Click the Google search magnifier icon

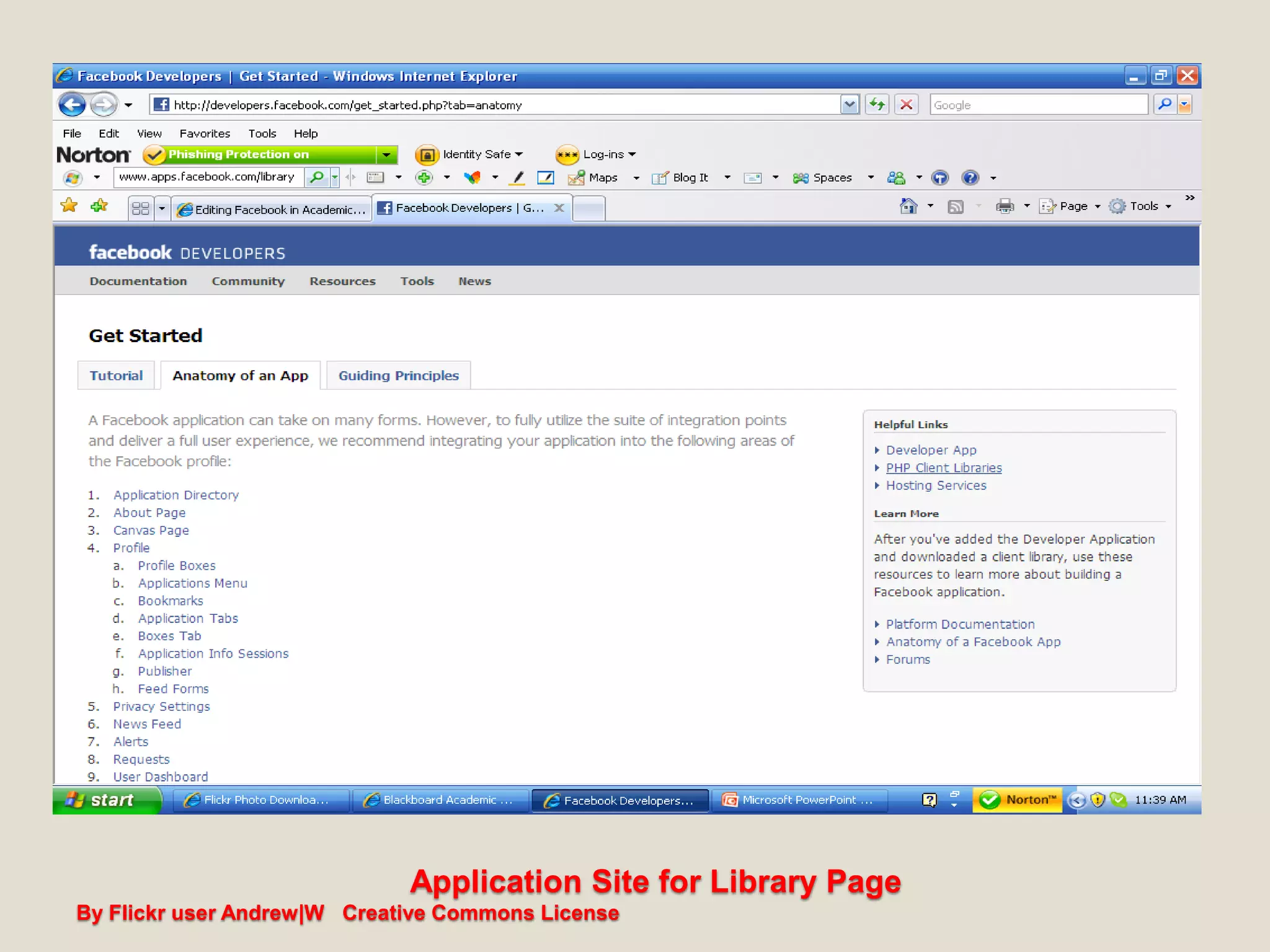coord(1165,105)
